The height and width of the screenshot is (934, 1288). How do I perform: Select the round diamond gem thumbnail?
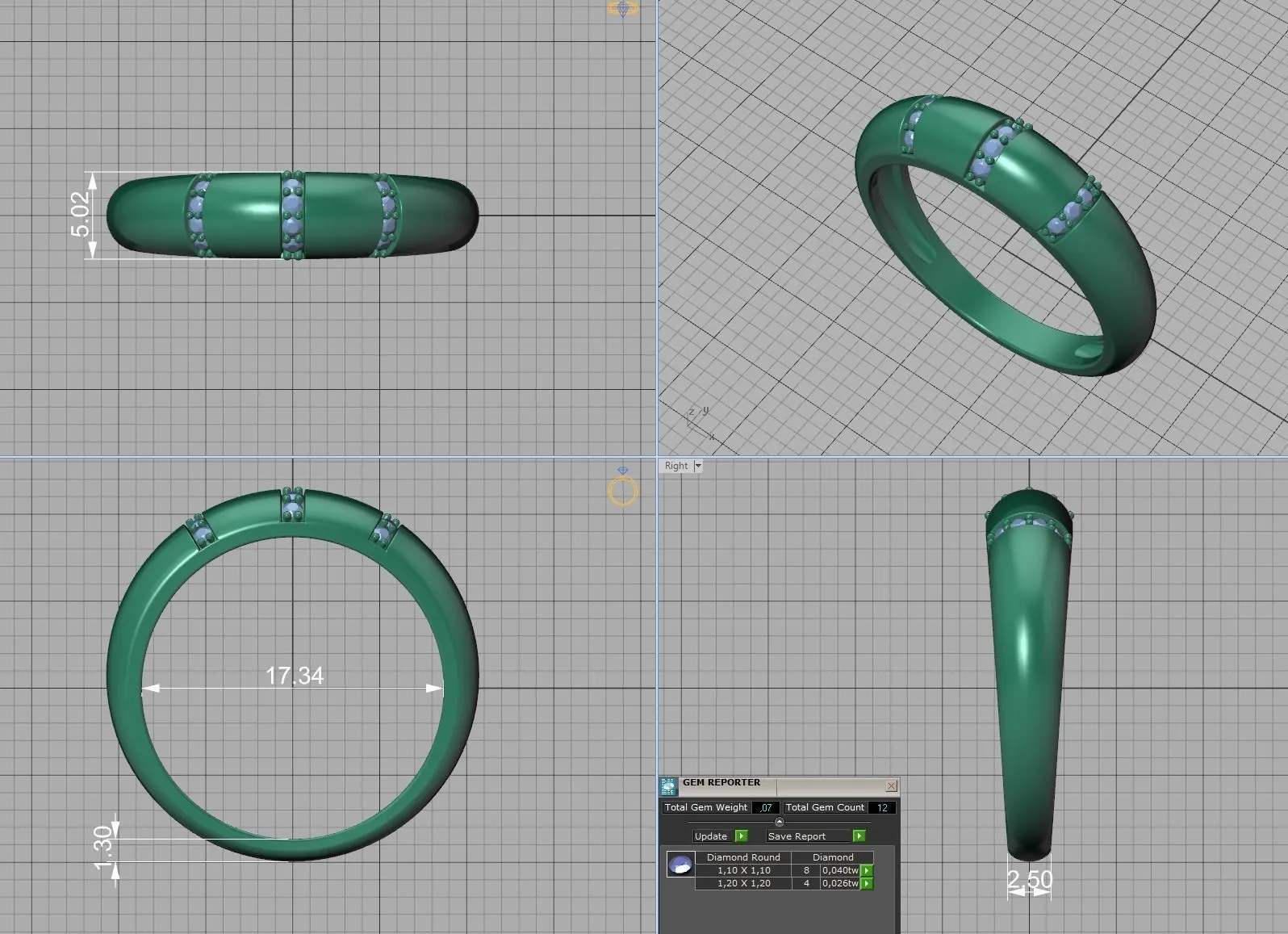tap(680, 865)
